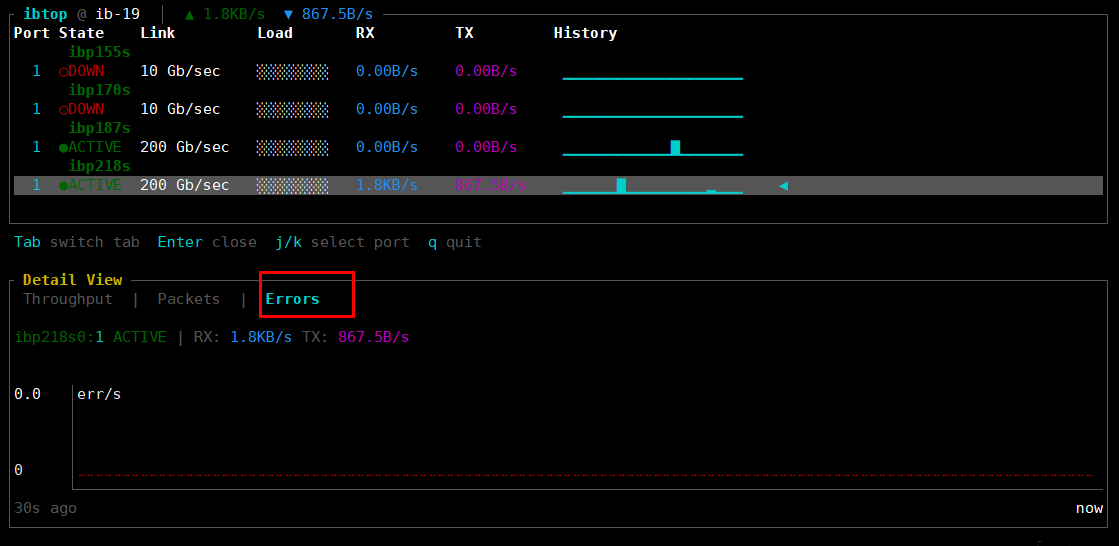This screenshot has width=1119, height=546.
Task: Click the red DOWN indicator under ibp170s
Action: click(82, 109)
